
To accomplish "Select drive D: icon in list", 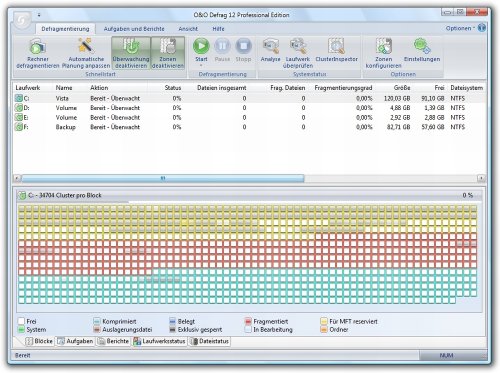I will (x=19, y=108).
